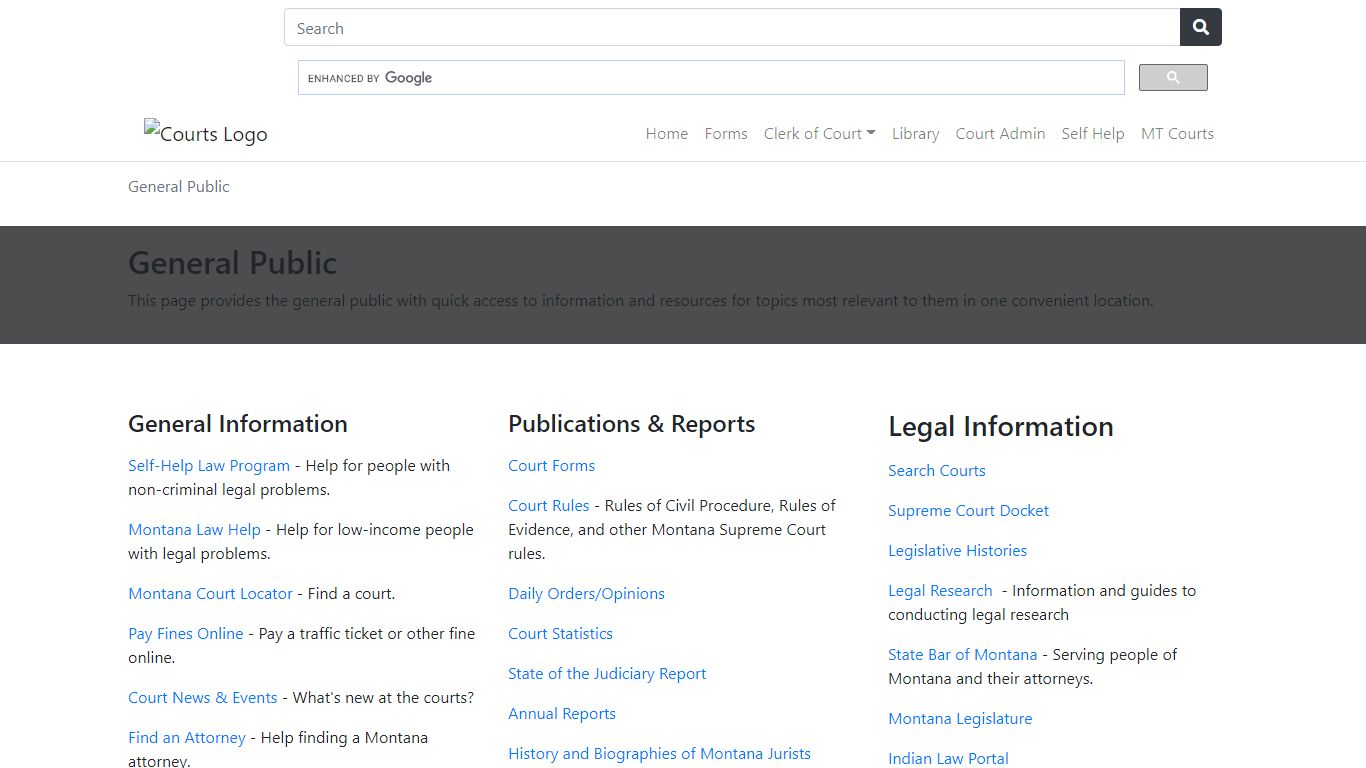Open the Indian Law Portal link
Image resolution: width=1366 pixels, height=768 pixels.
pyautogui.click(x=948, y=758)
